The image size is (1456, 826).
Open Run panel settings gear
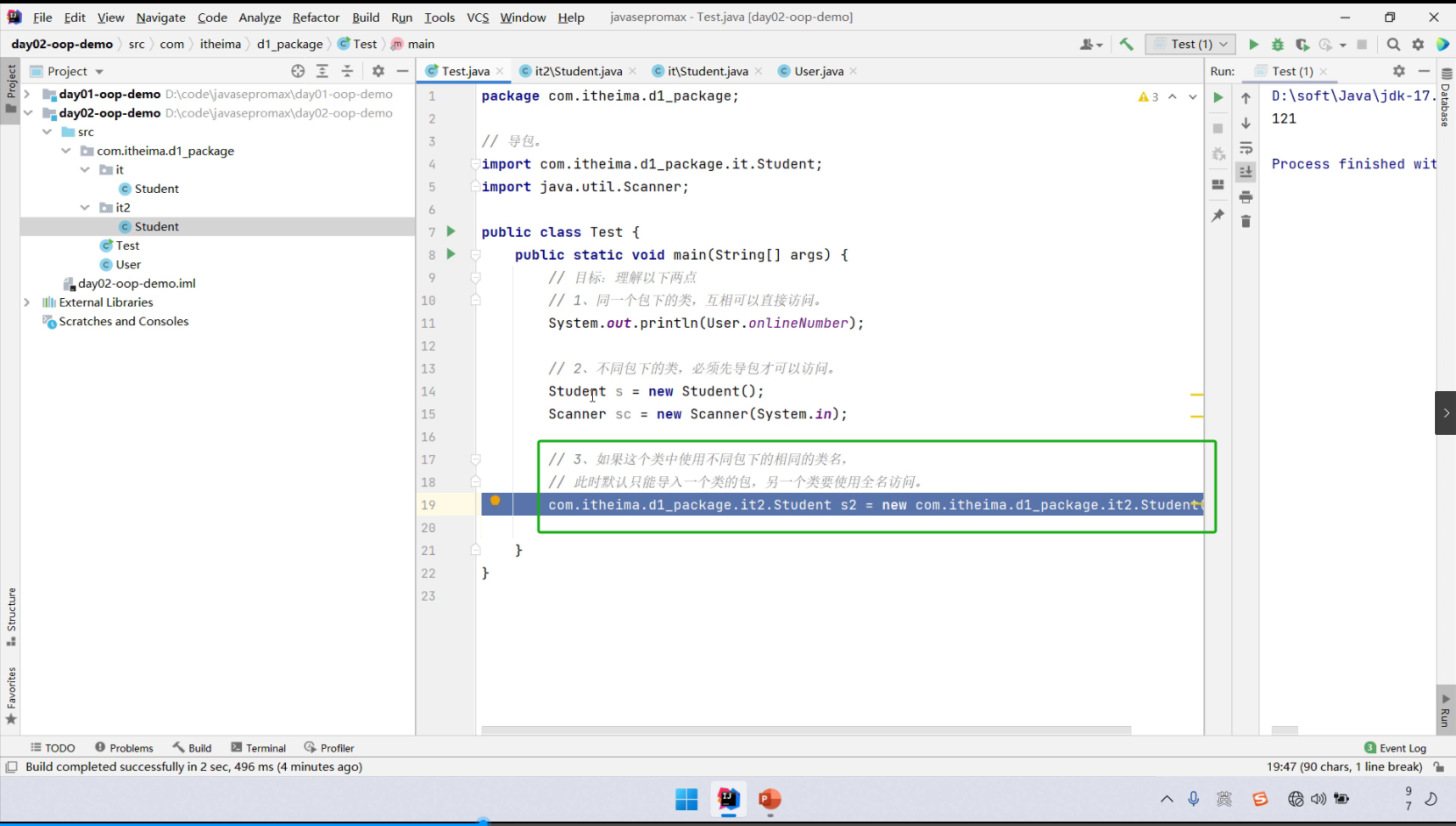coord(1399,71)
